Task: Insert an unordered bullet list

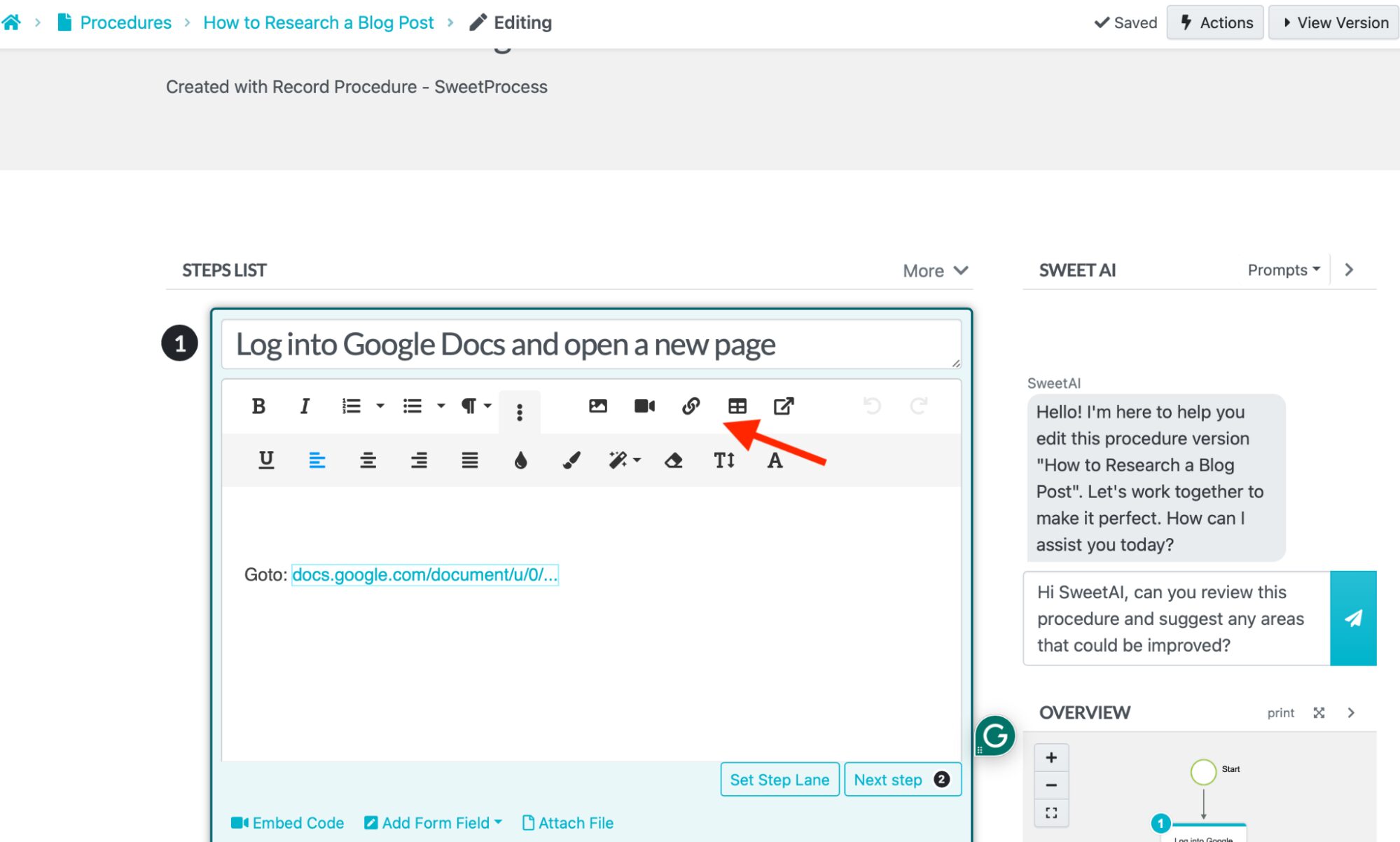Action: tap(413, 406)
